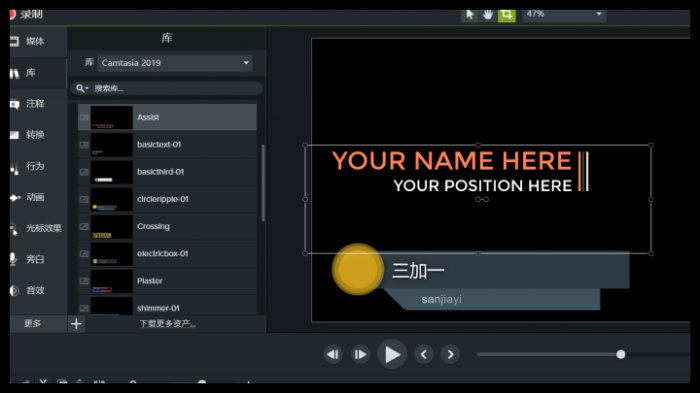Open the 47% canvas zoom dropdown
The width and height of the screenshot is (700, 393).
point(564,14)
